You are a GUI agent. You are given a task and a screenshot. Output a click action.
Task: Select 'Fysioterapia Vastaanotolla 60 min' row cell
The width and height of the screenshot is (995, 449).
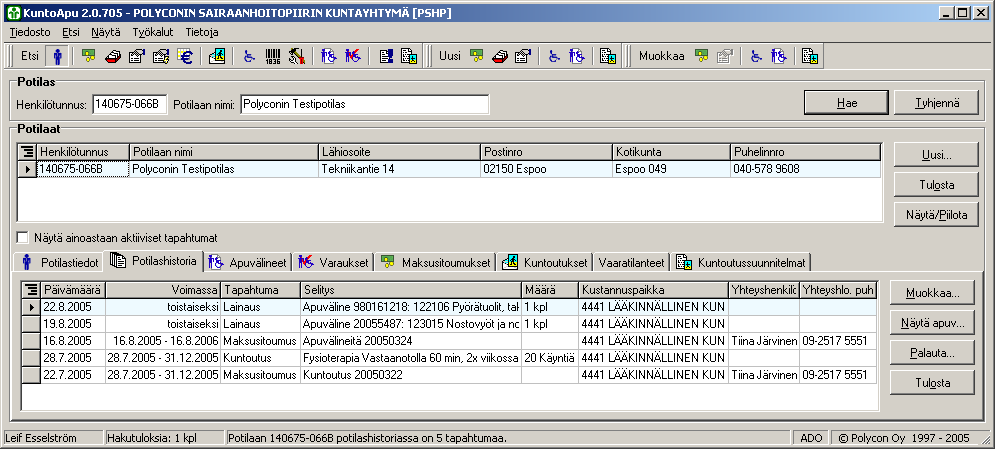411,358
